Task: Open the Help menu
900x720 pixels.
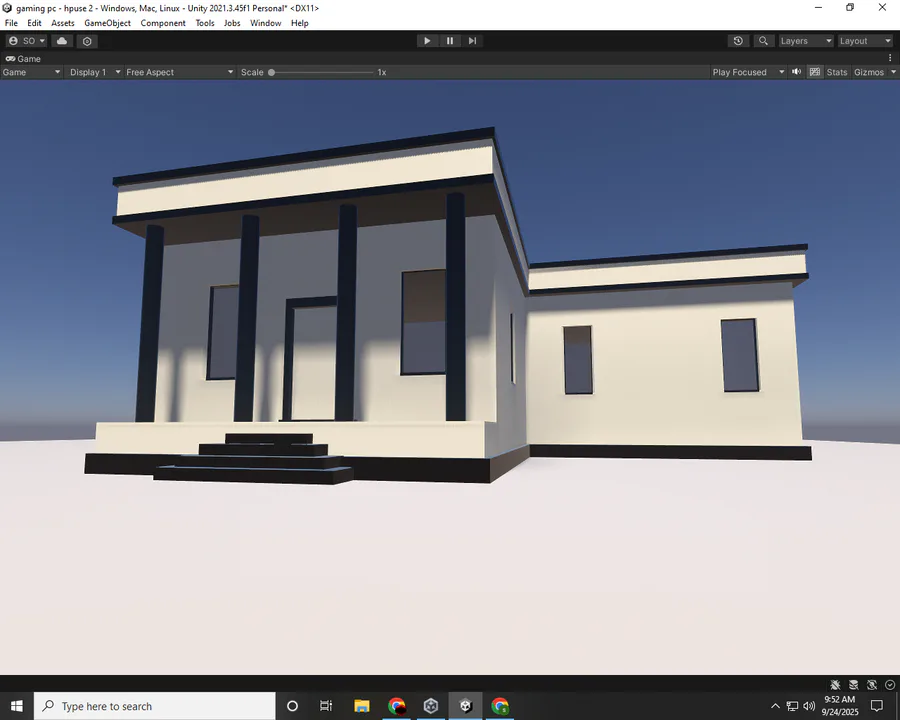Action: (300, 23)
